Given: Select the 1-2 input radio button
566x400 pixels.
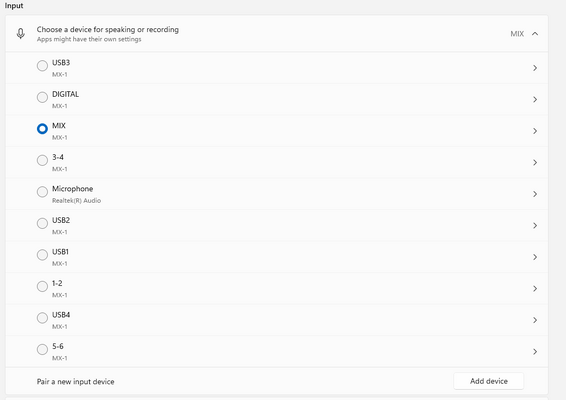Looking at the screenshot, I should click(x=42, y=286).
